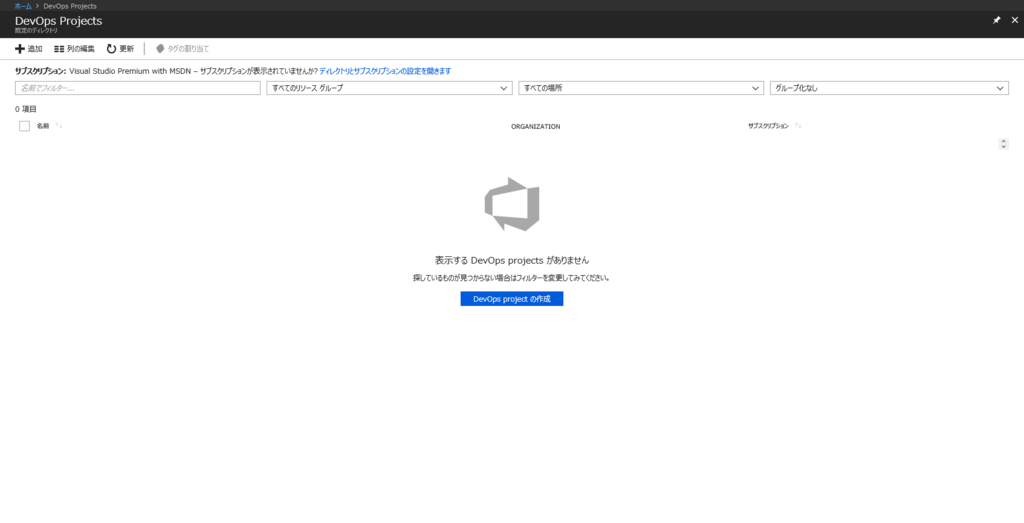Screen dimensions: 1024x523
Task: Toggle the select-all checkbox by 名前
Action: 25,126
